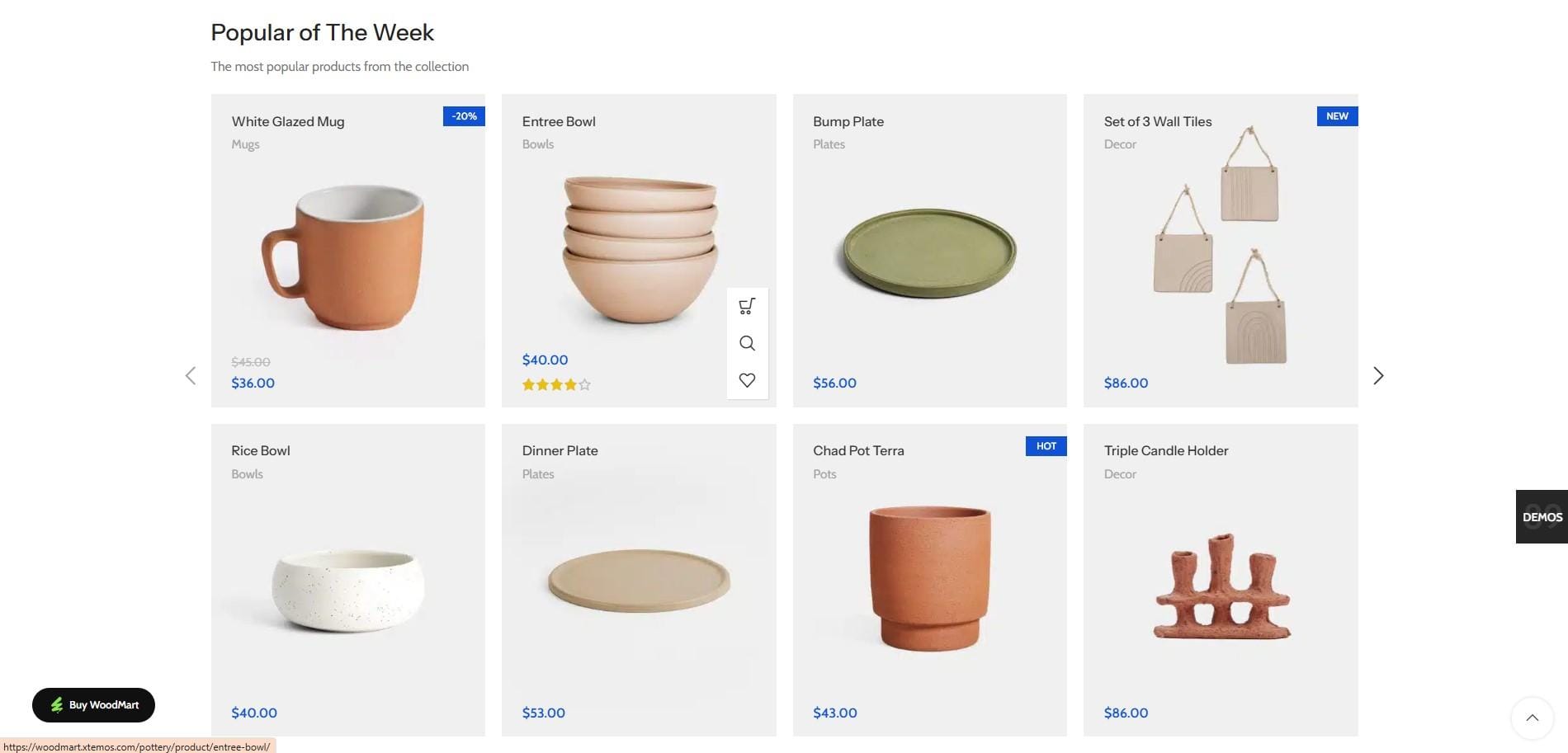Click the Entree Bowl star rating
Screen dimensions: 1568x753
click(556, 384)
